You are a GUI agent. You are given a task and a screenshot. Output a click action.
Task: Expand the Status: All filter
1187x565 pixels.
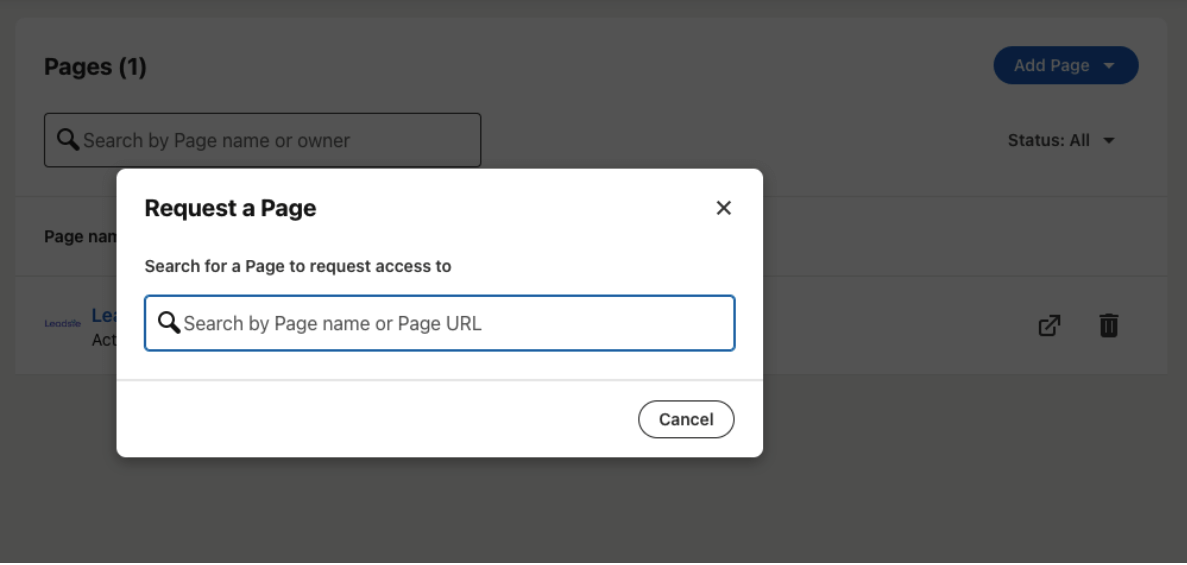[1061, 140]
